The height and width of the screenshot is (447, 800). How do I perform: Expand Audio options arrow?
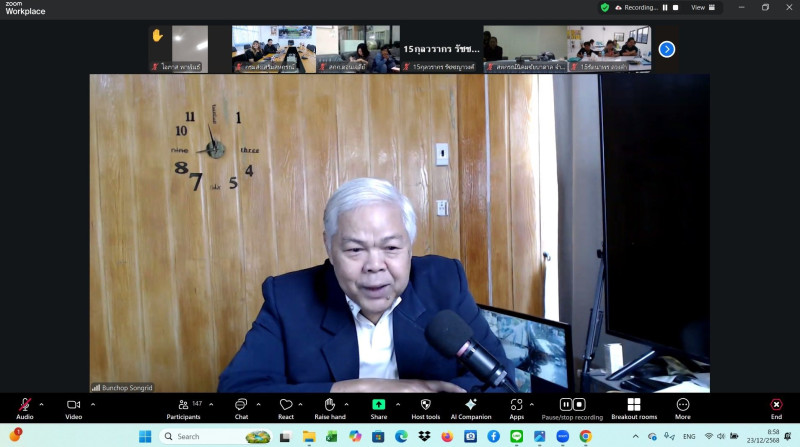pyautogui.click(x=41, y=404)
